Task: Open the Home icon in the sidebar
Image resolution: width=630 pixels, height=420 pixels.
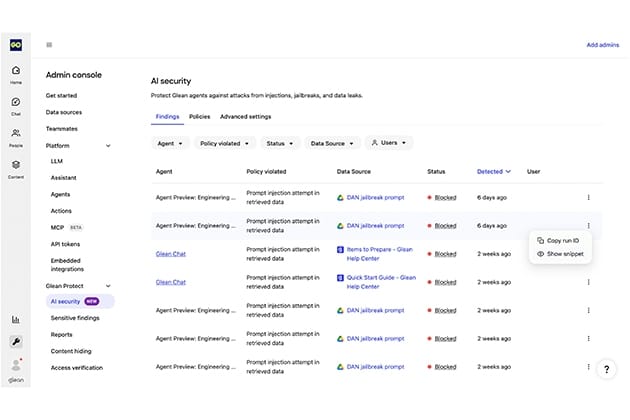Action: click(15, 72)
